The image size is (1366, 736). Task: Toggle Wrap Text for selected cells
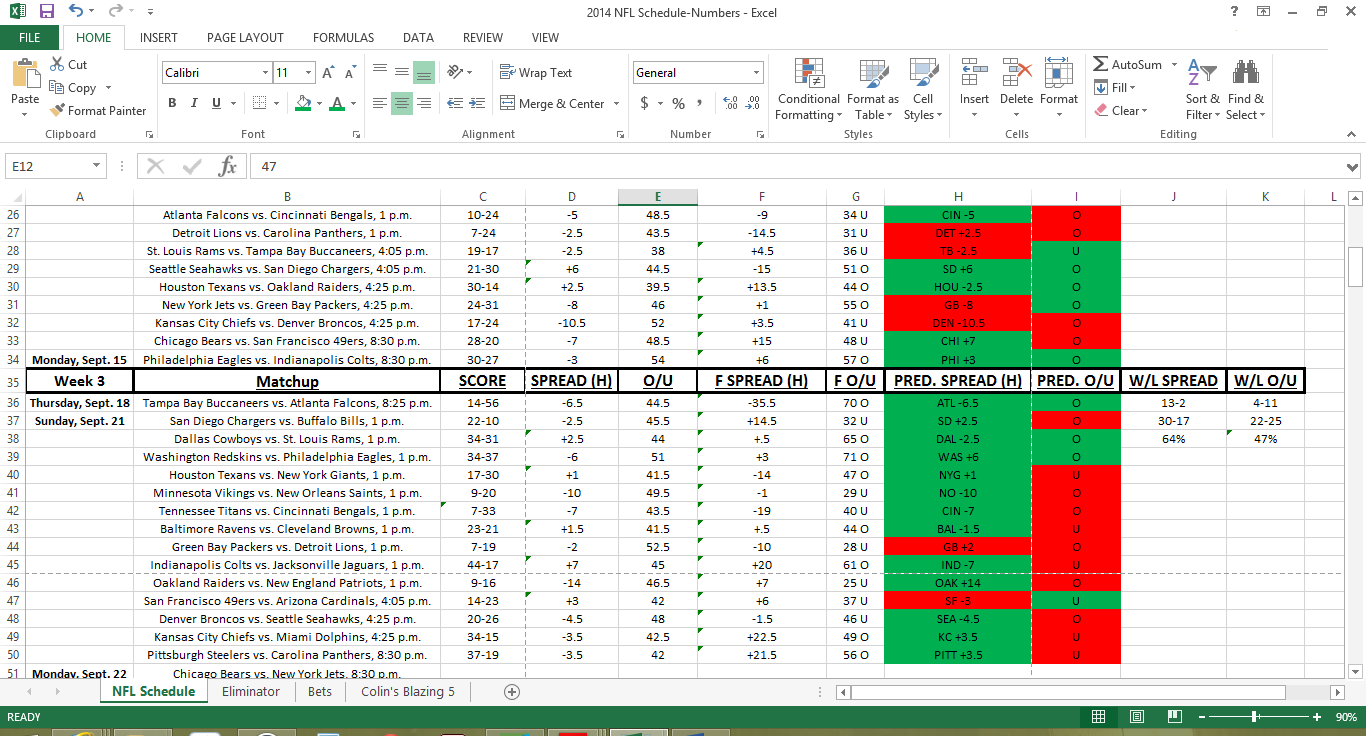(x=535, y=73)
